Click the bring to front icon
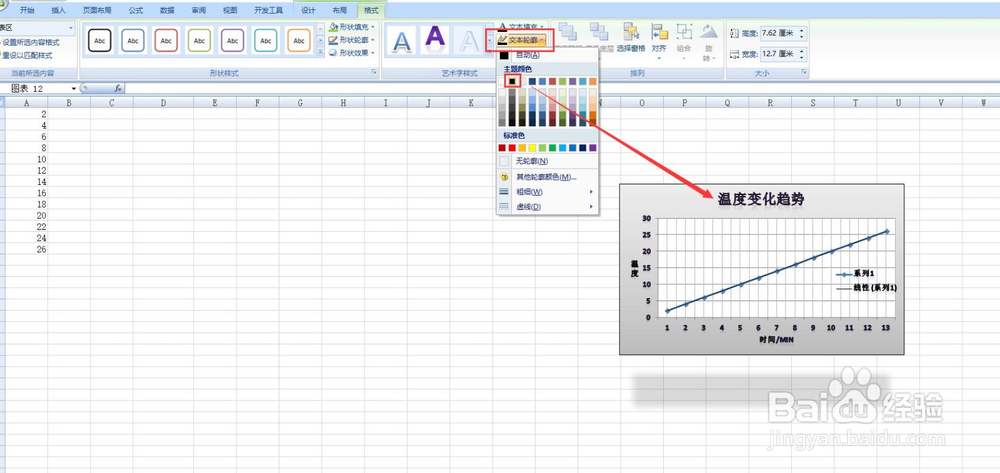This screenshot has width=1000, height=473. 567,31
